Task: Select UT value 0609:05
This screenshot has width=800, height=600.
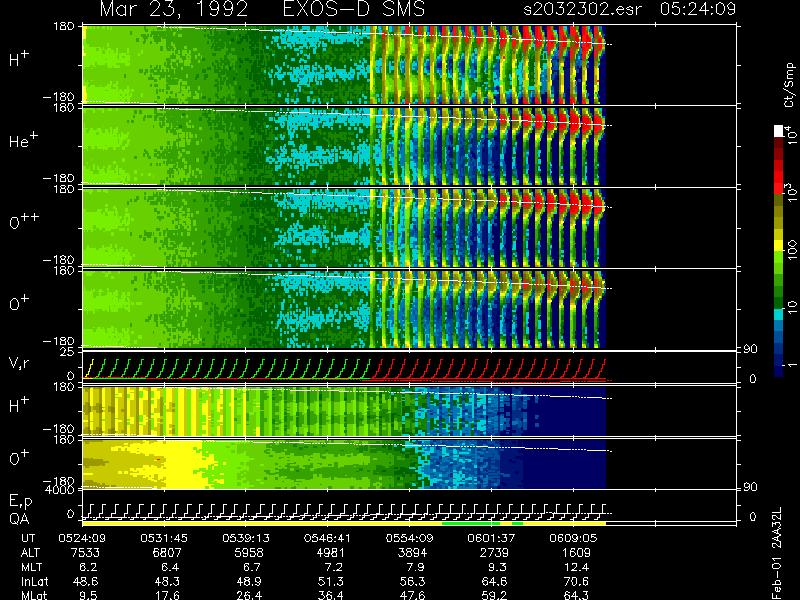Action: 573,538
